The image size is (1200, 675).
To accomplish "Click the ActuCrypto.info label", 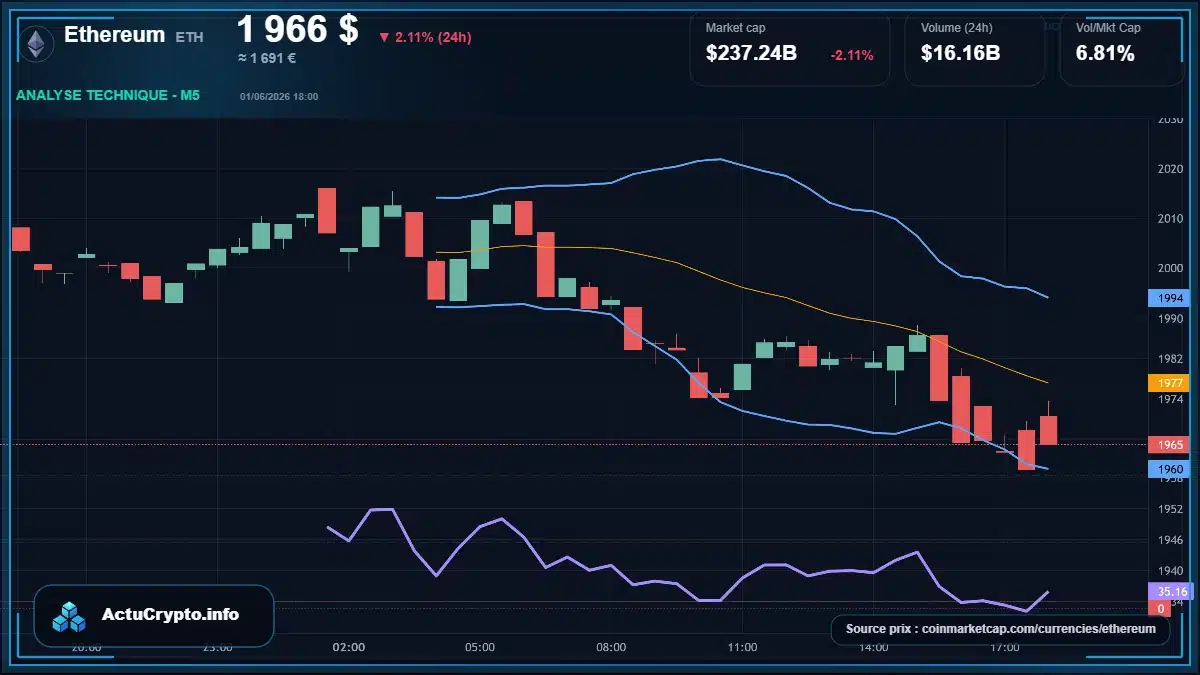I will pos(171,615).
